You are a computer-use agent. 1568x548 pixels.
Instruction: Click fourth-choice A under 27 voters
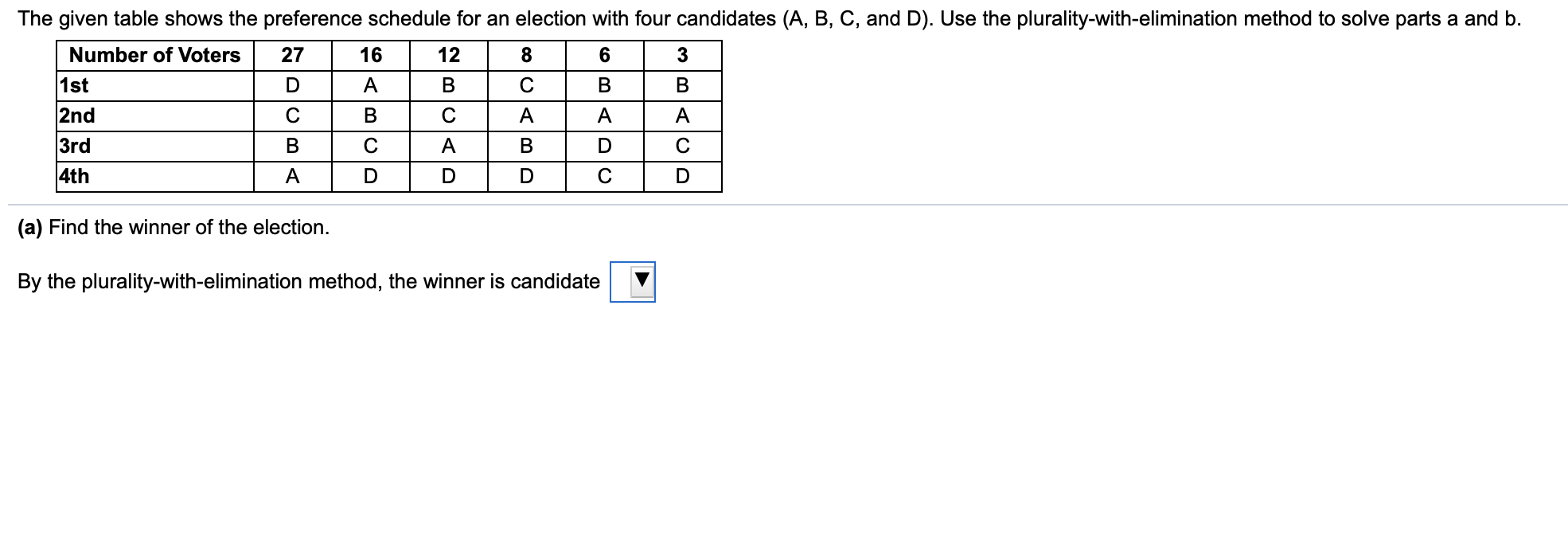[293, 177]
